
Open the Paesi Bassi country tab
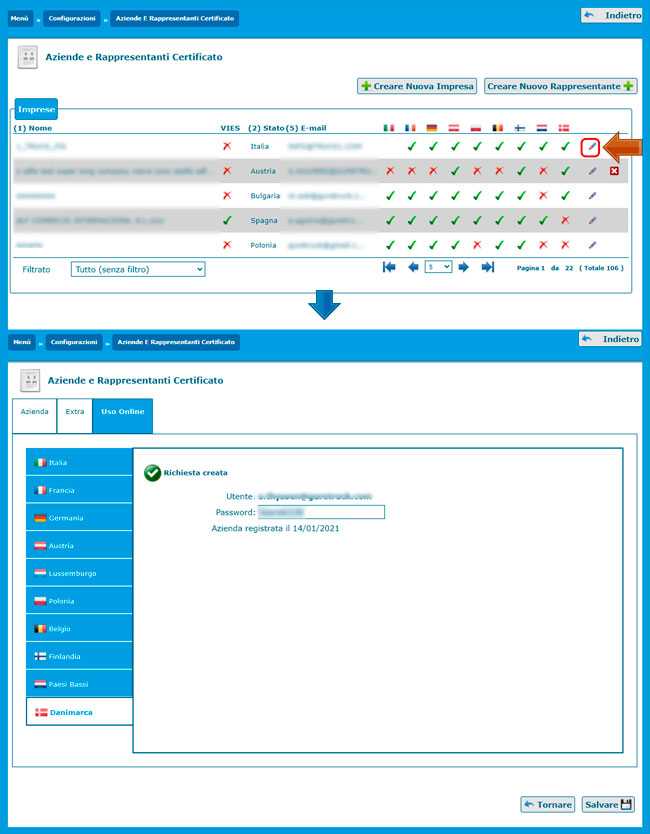click(79, 683)
